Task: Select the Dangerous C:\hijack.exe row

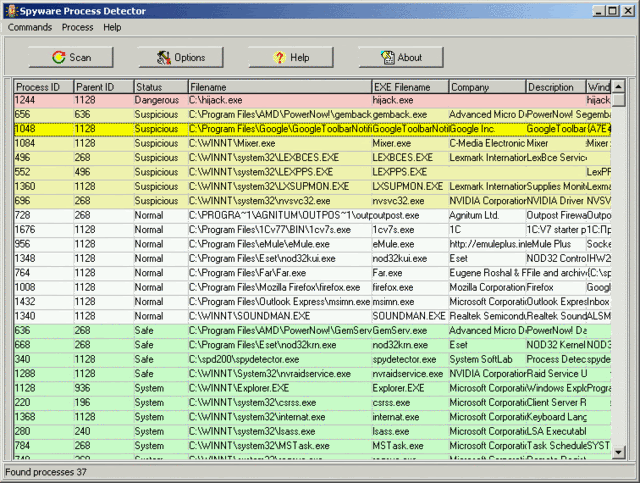Action: [x=312, y=100]
